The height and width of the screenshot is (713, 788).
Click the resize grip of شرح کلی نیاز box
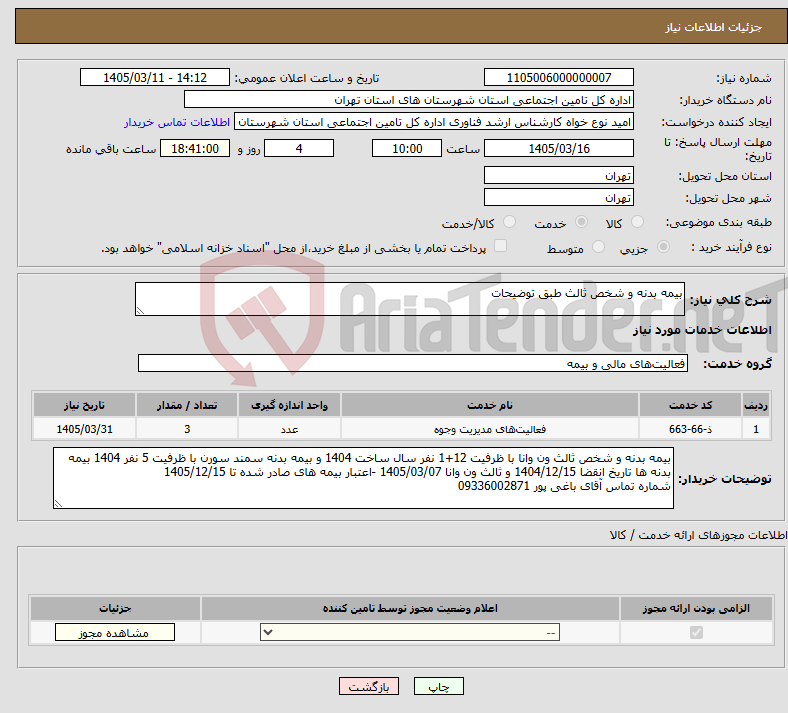(x=140, y=311)
